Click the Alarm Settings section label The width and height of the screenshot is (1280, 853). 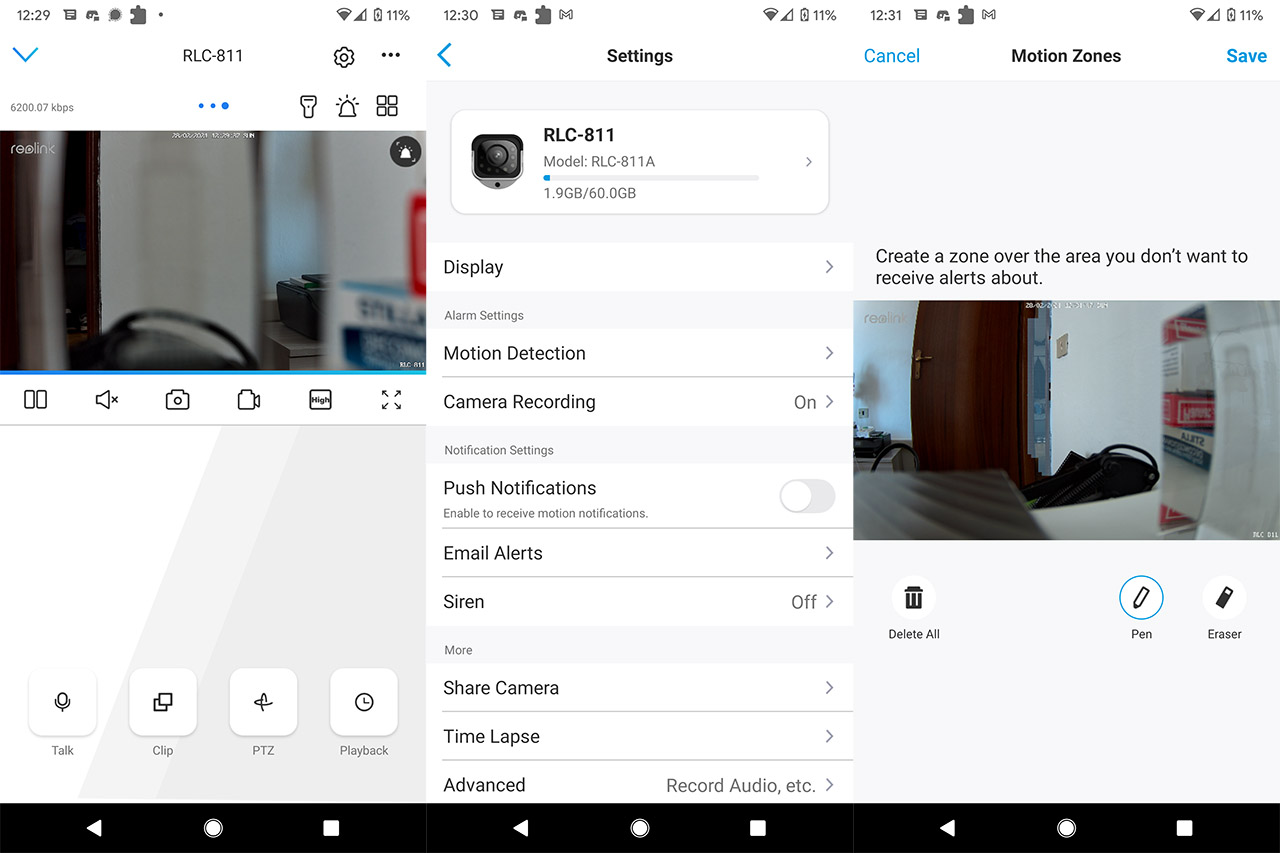click(x=484, y=315)
